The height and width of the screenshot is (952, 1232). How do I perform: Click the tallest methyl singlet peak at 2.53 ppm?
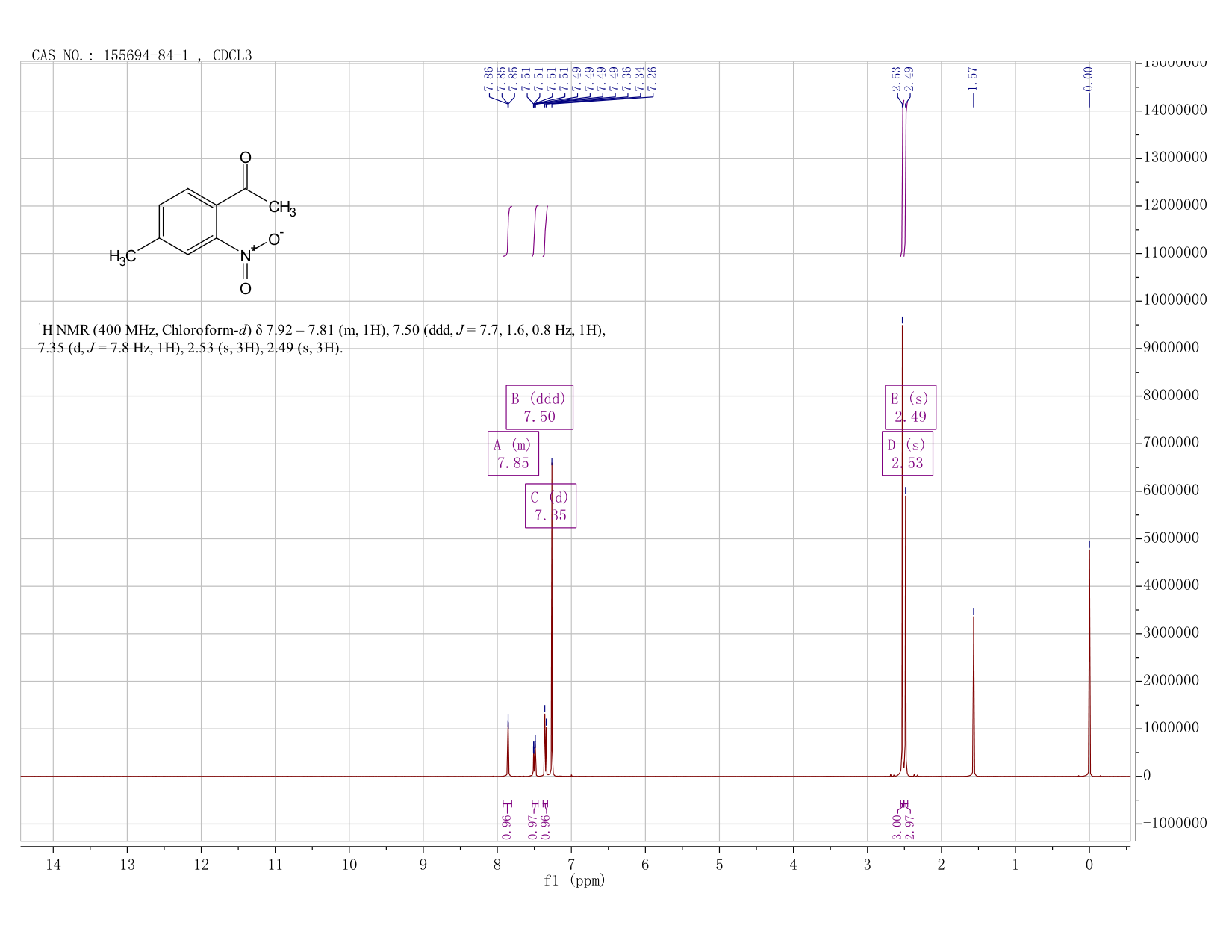coord(902,550)
